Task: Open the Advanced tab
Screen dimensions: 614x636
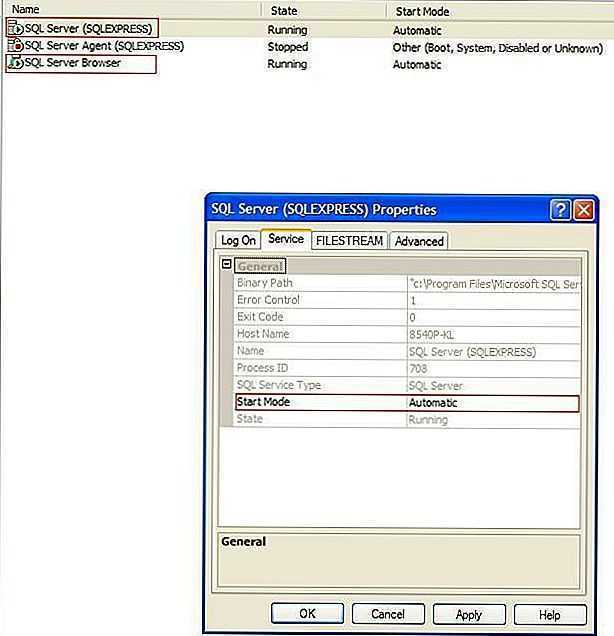Action: [418, 241]
